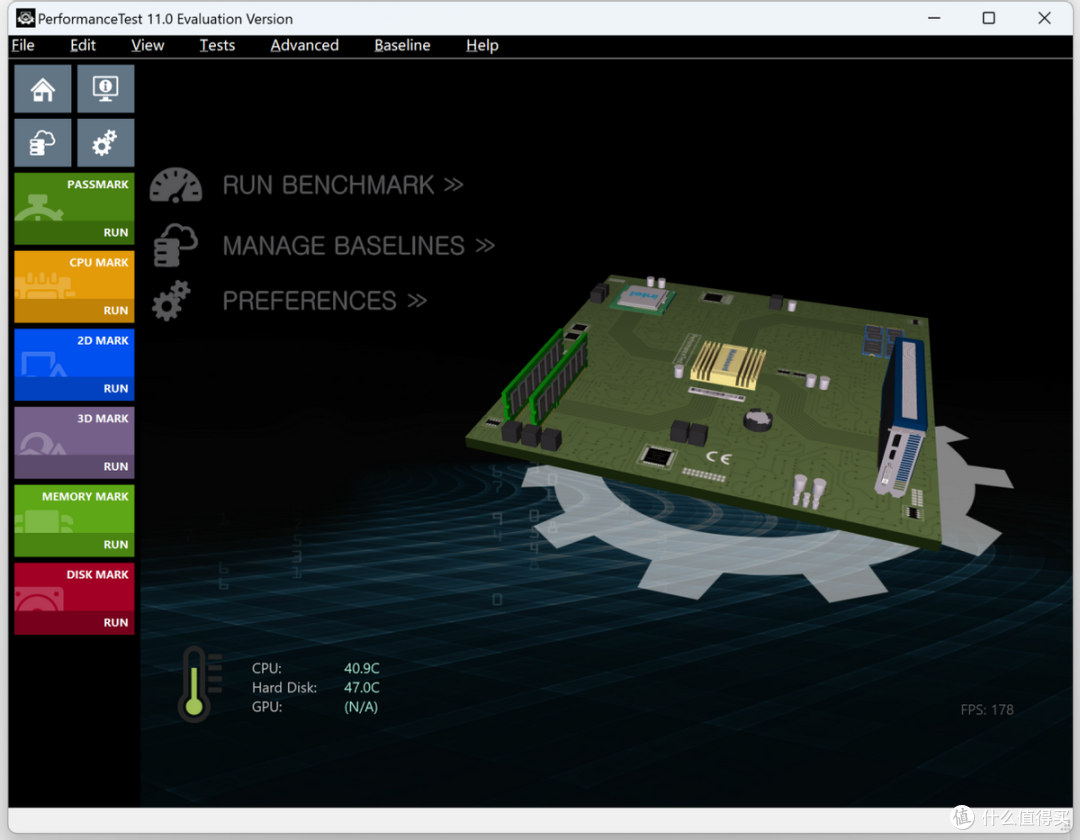The width and height of the screenshot is (1080, 840).
Task: Click the GPU temperature value (N/A)
Action: click(x=361, y=707)
